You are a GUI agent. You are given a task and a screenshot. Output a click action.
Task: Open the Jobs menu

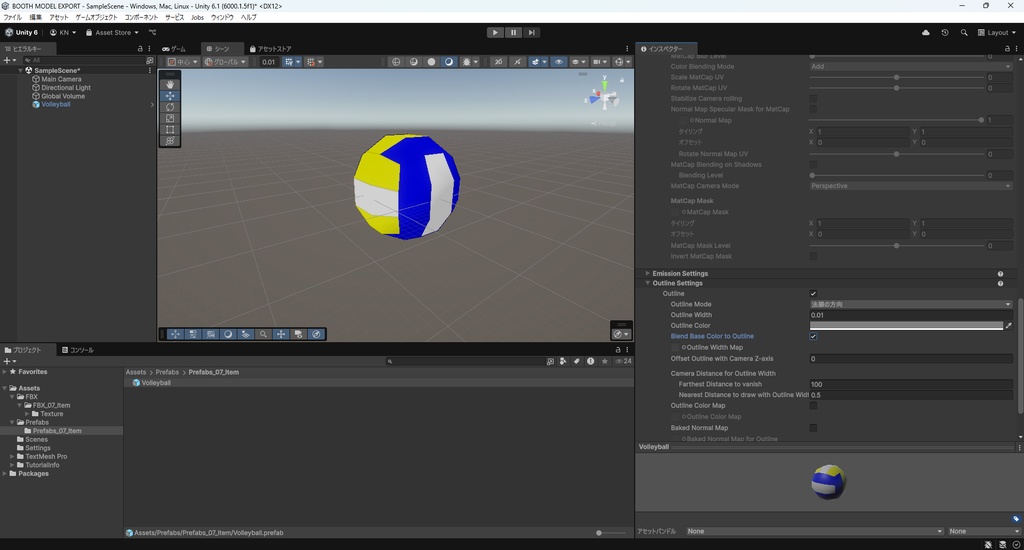197,17
